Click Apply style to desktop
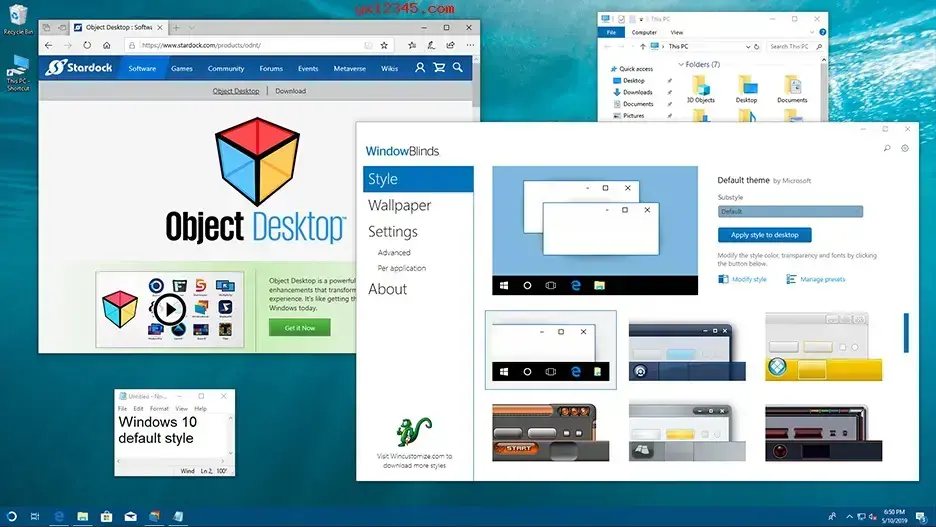 pos(765,235)
